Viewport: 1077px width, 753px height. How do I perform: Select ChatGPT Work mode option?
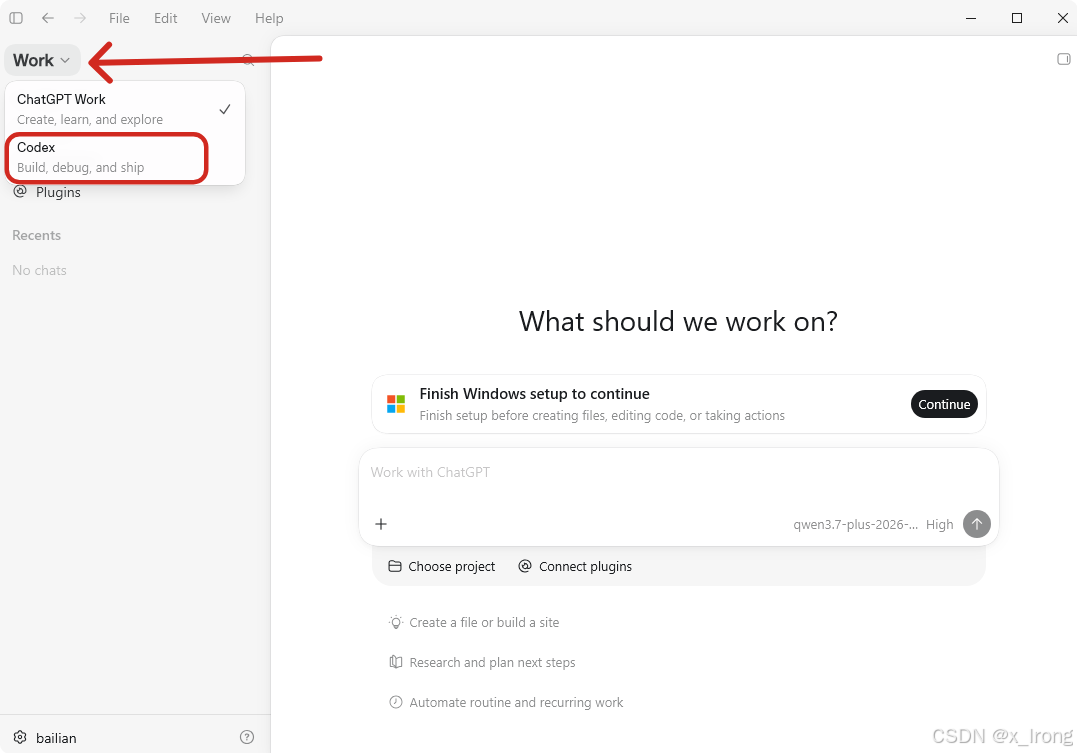124,109
